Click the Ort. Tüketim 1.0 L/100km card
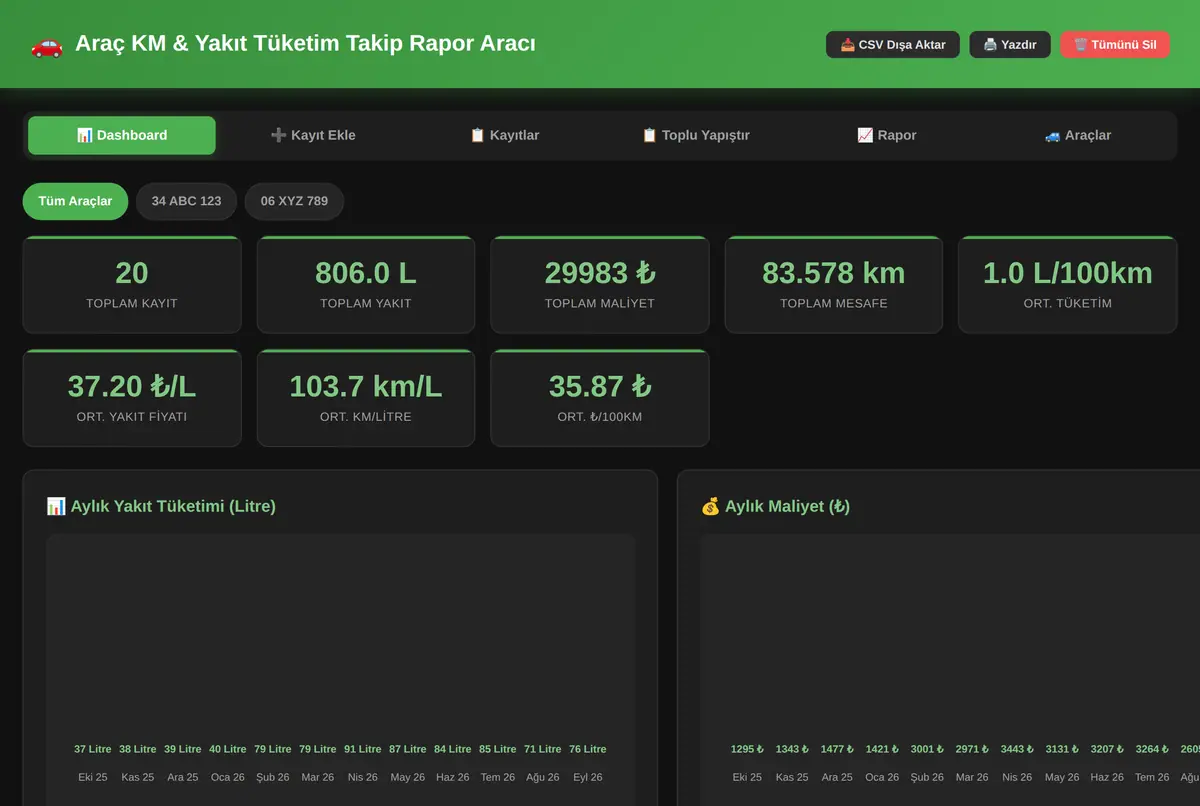 pos(1068,285)
